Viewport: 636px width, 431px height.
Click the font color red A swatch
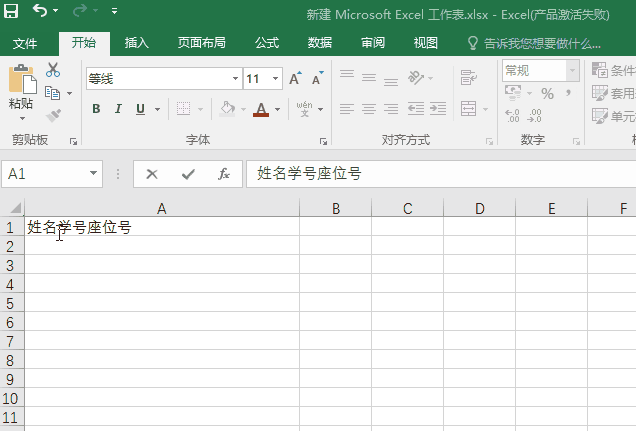[261, 109]
